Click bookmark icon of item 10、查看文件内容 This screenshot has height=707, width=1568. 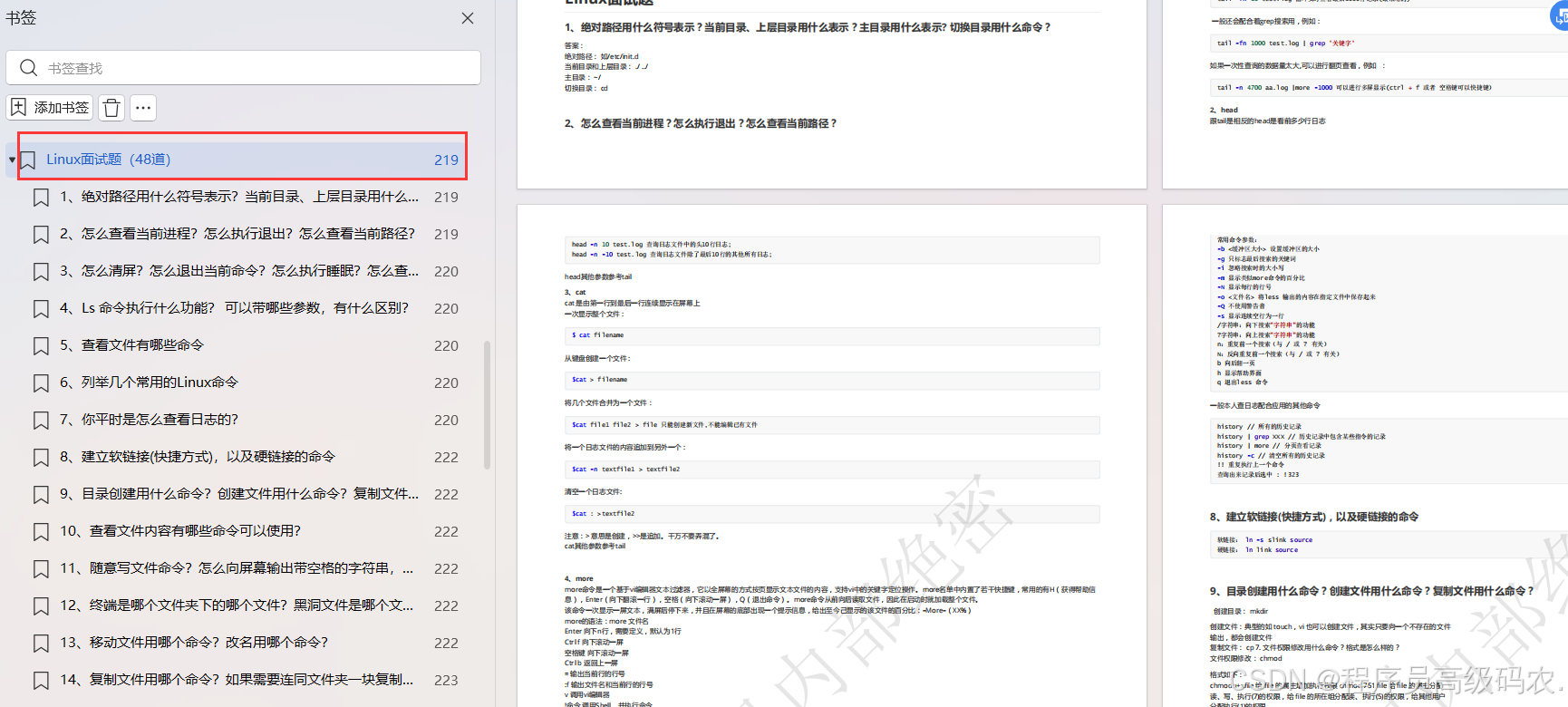point(41,532)
